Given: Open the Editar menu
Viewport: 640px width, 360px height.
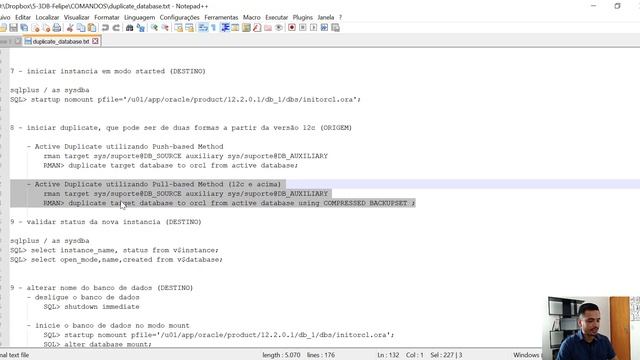Looking at the screenshot, I should pyautogui.click(x=23, y=17).
